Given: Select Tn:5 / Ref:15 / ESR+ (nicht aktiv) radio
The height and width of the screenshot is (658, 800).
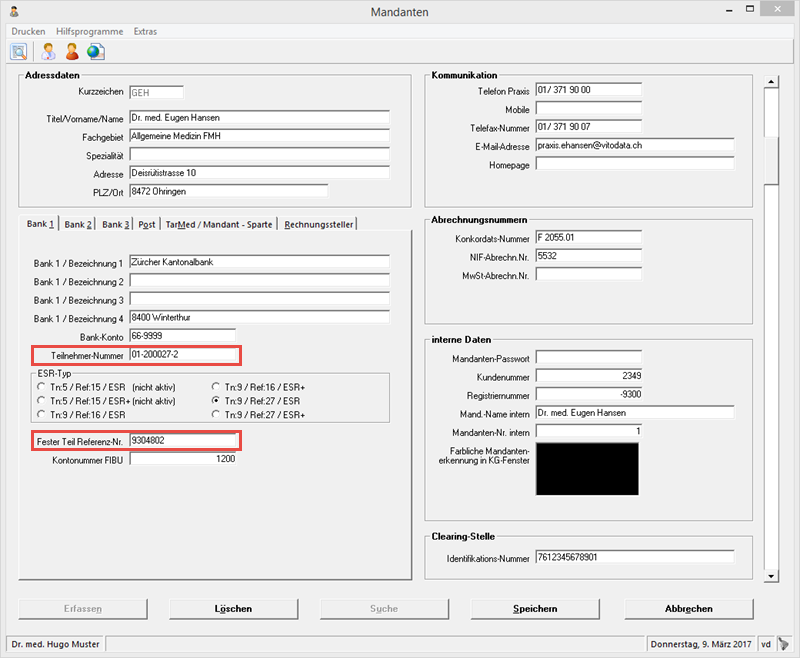Looking at the screenshot, I should pyautogui.click(x=41, y=400).
